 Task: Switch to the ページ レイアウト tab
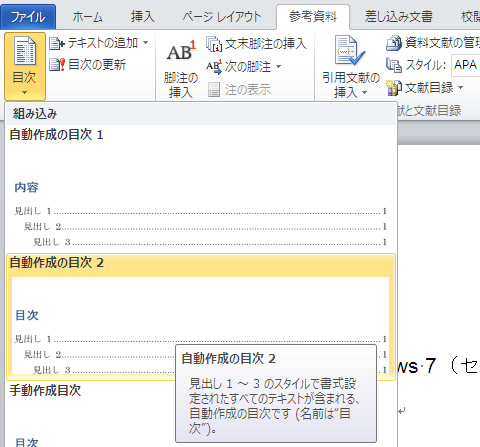click(x=222, y=17)
